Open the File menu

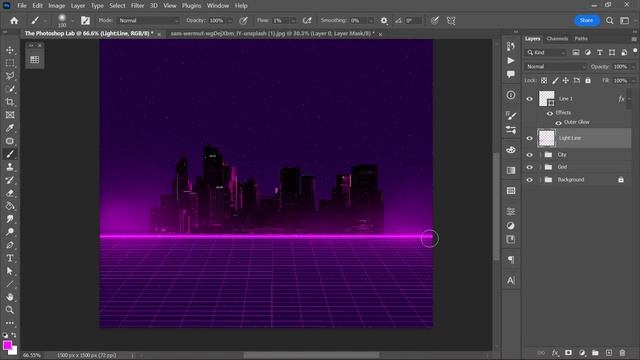pyautogui.click(x=22, y=6)
